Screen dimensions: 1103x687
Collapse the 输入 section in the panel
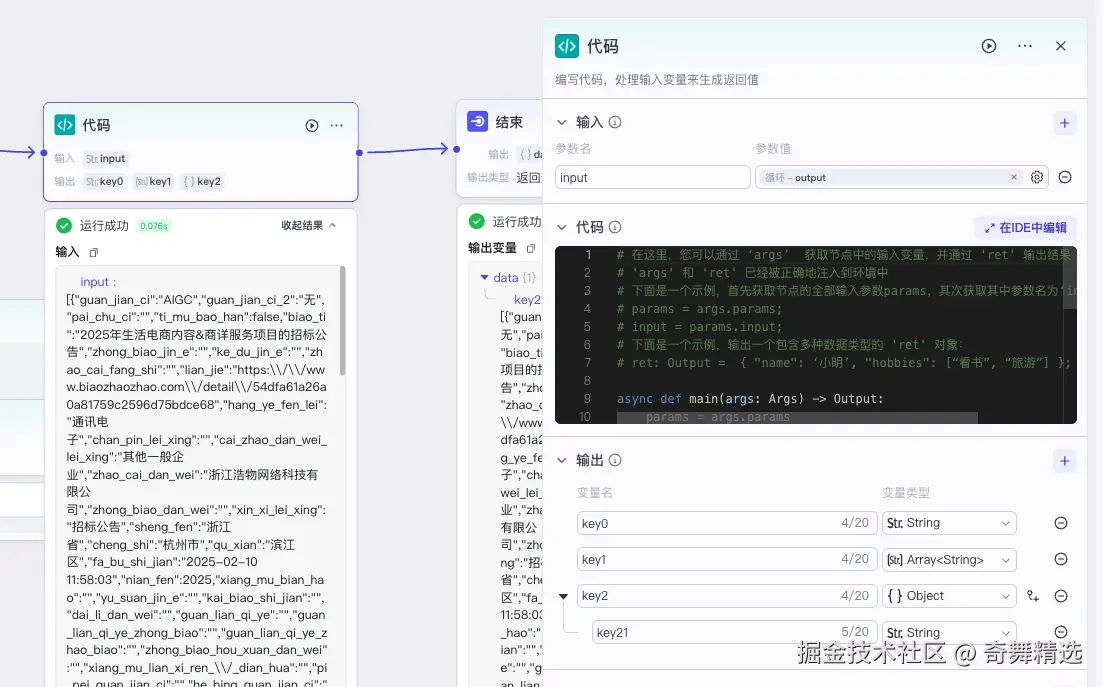[x=561, y=122]
